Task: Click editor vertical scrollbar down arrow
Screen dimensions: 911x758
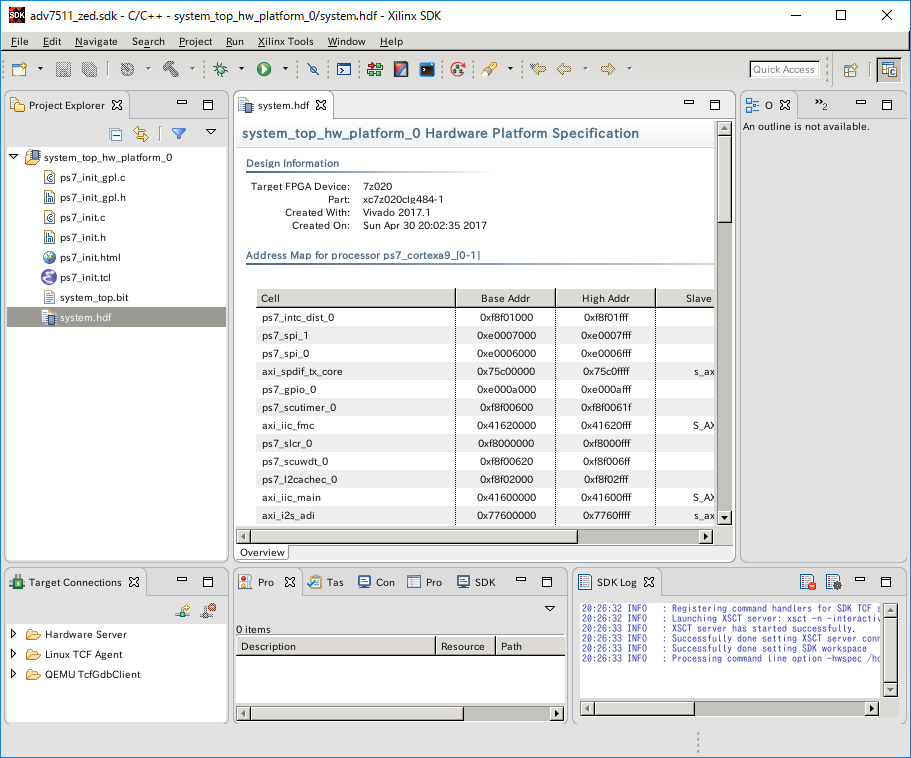Action: (724, 518)
